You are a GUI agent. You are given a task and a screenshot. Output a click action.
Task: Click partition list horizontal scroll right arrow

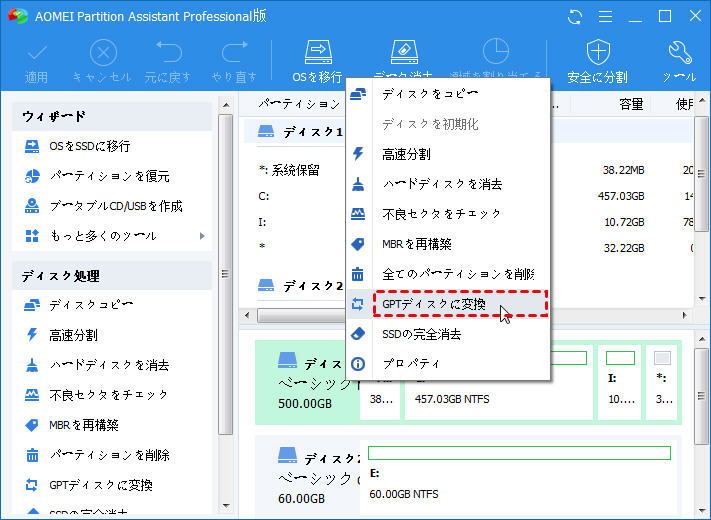pos(684,315)
